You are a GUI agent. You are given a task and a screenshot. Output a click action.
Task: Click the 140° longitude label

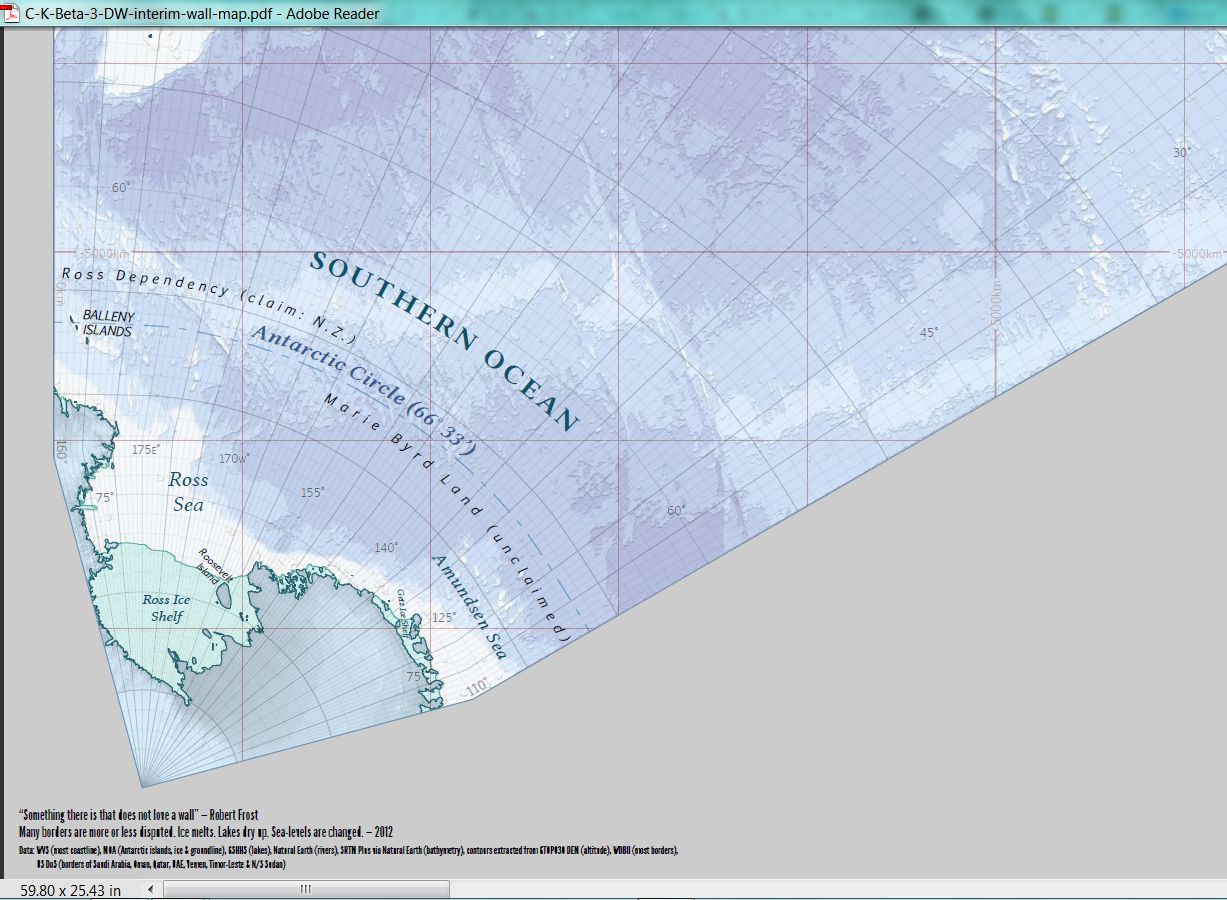pos(386,547)
